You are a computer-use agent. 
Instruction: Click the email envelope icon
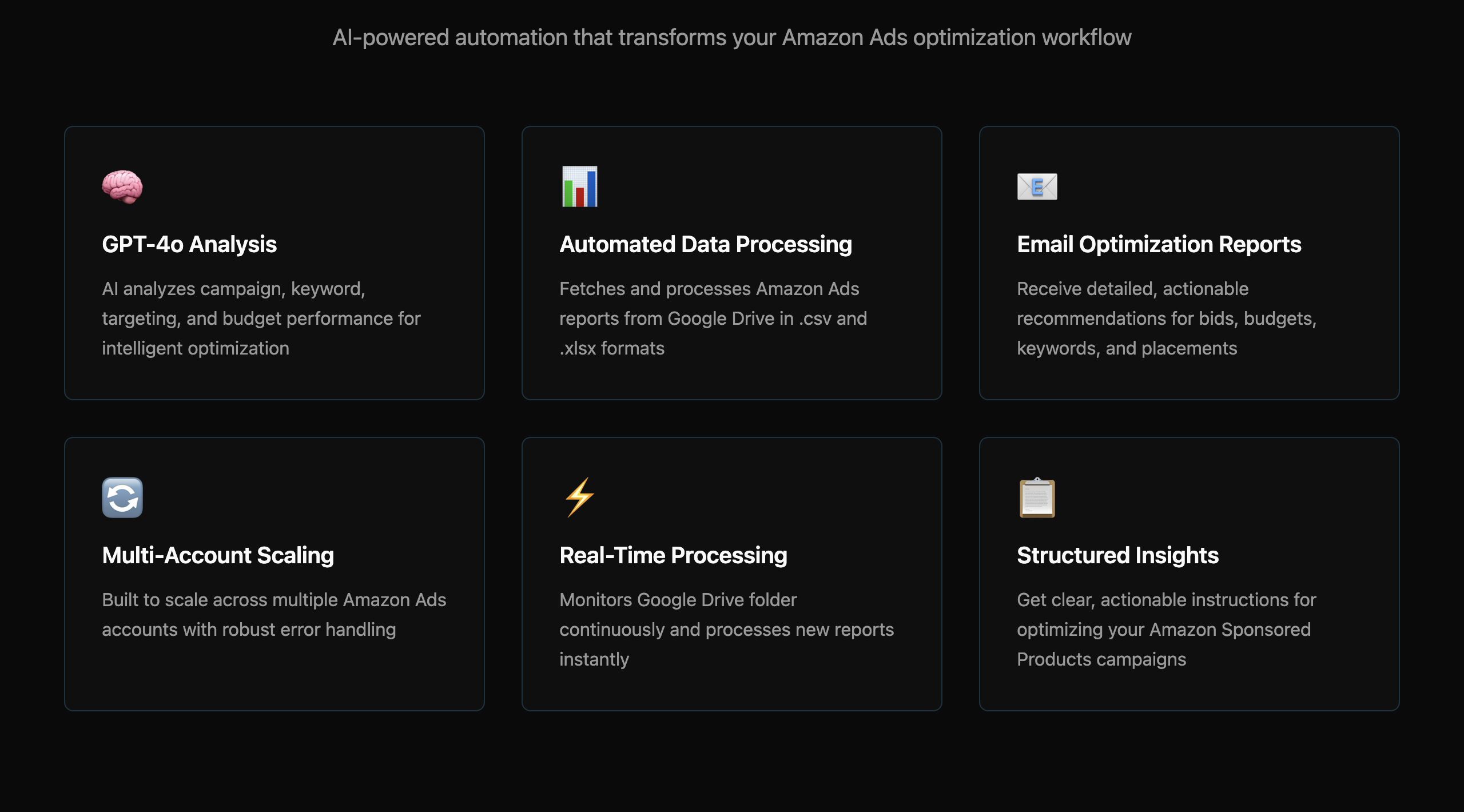pyautogui.click(x=1037, y=186)
